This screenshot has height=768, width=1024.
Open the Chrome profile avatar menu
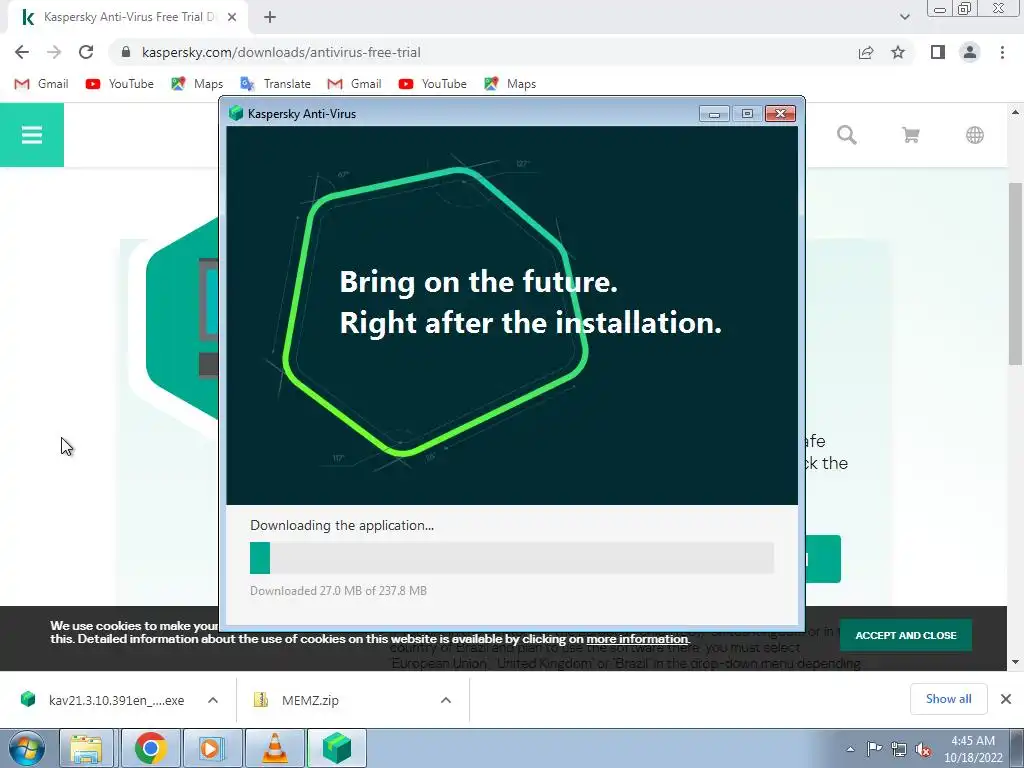(x=970, y=52)
